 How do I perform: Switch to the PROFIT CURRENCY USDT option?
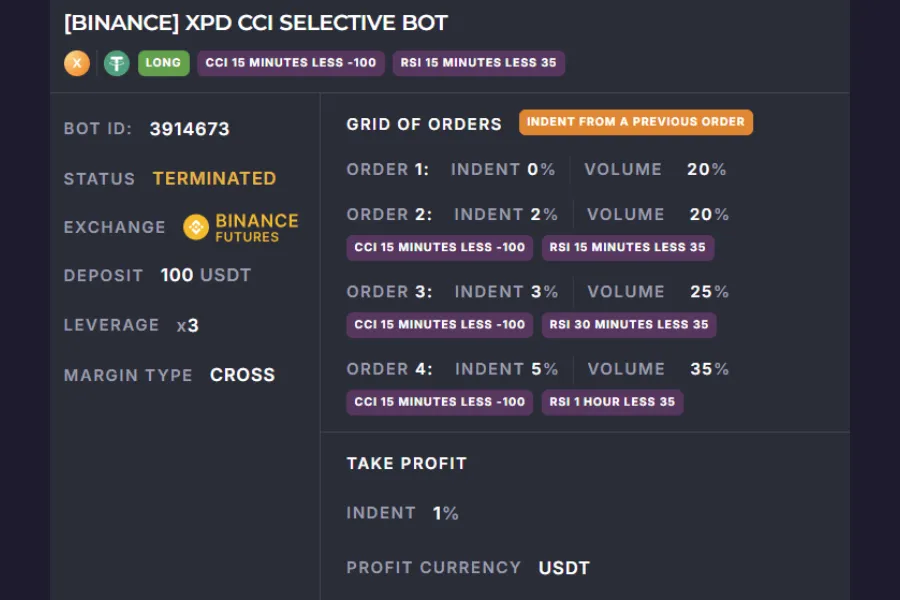(x=565, y=567)
